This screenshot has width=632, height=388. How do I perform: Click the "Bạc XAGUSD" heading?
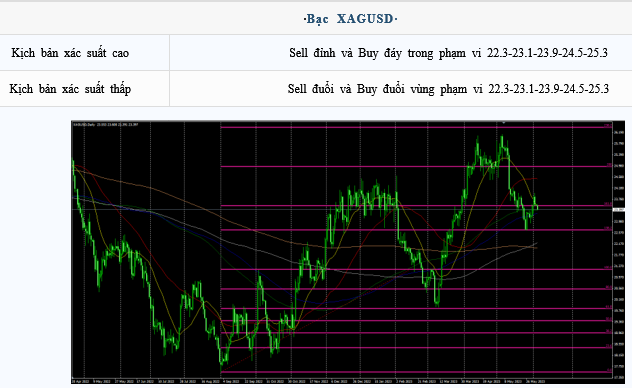[350, 19]
